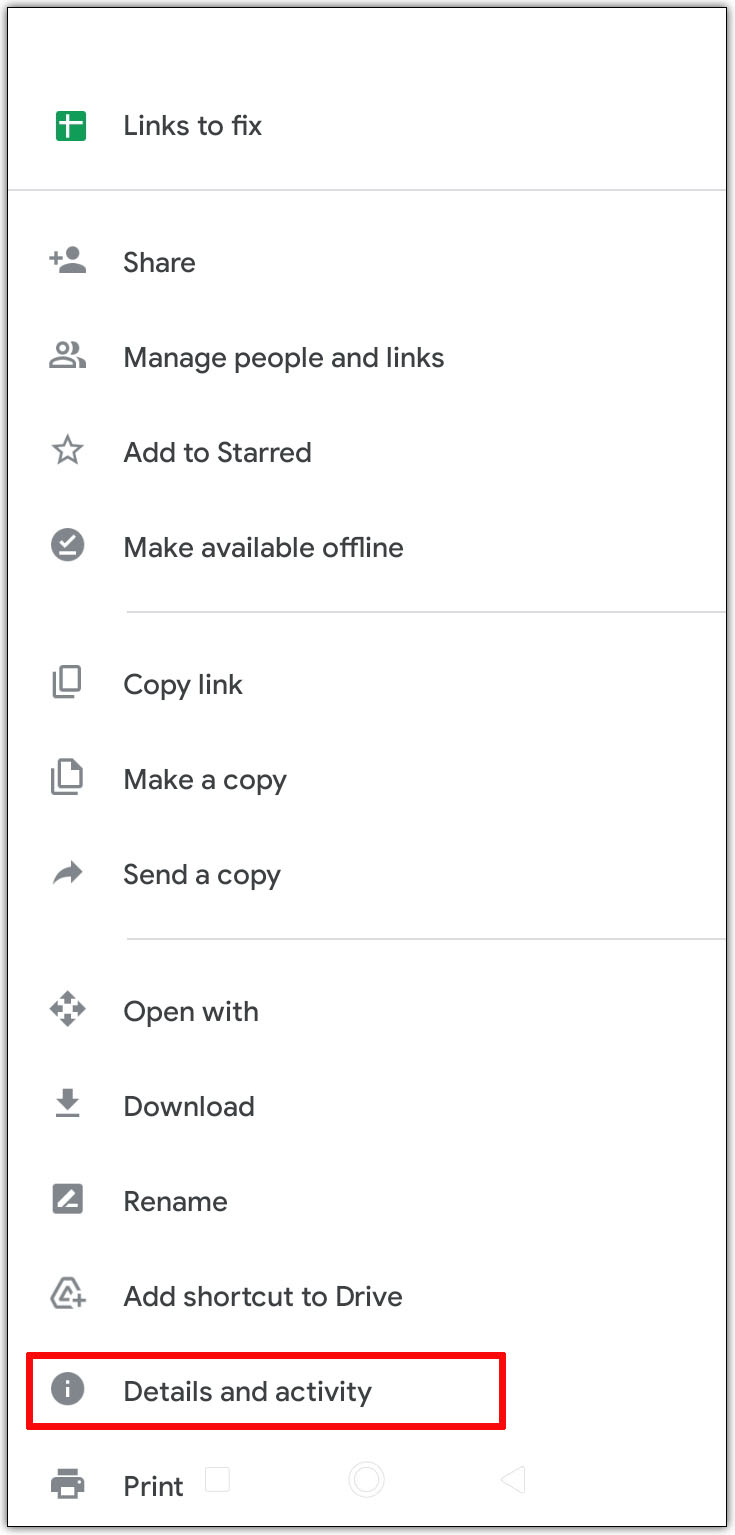Click the Download arrow icon
This screenshot has width=735, height=1535.
tap(68, 1104)
